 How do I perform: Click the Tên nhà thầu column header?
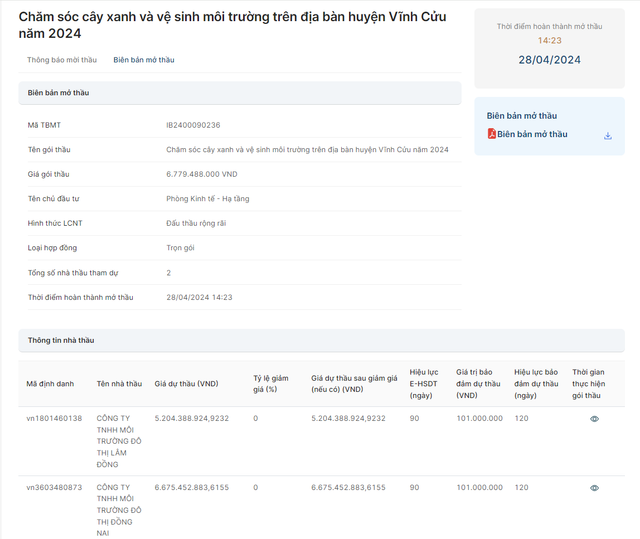119,383
